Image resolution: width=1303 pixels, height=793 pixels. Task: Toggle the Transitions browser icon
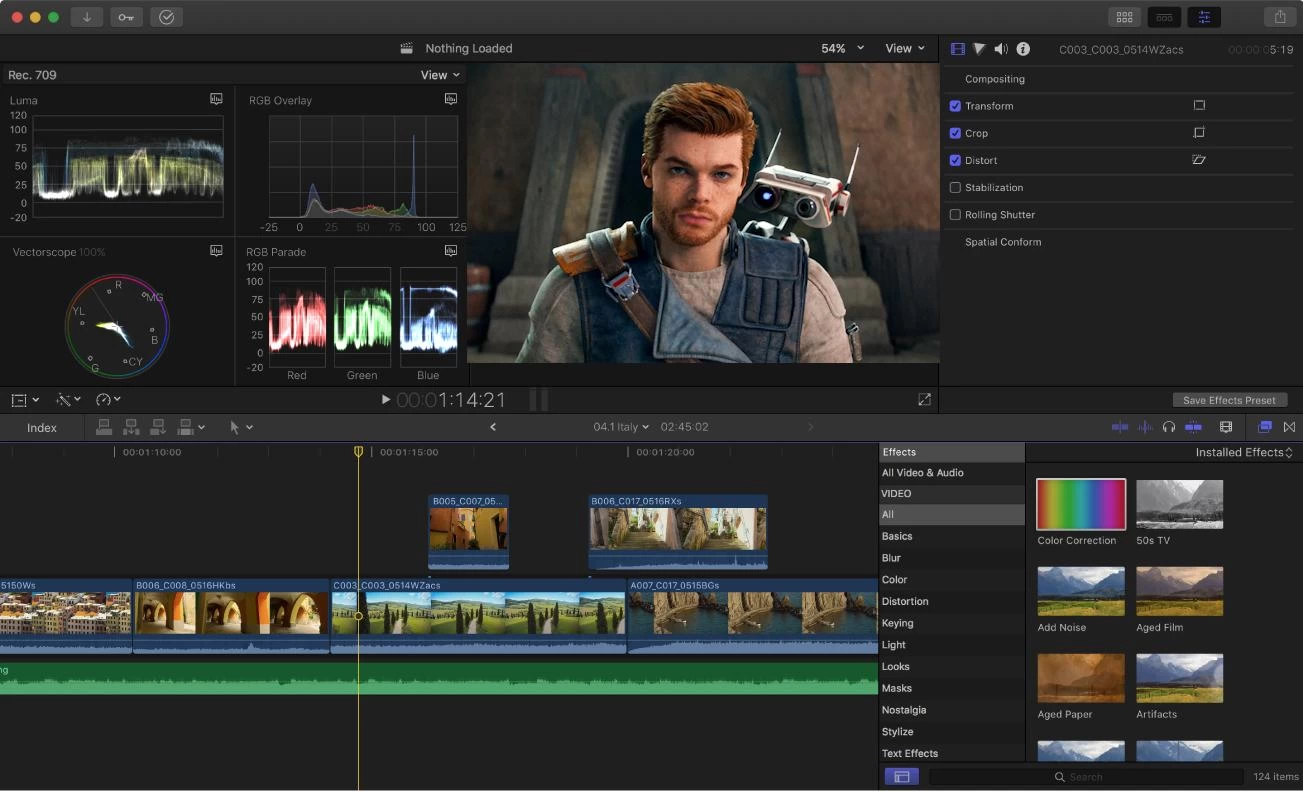pos(1289,427)
